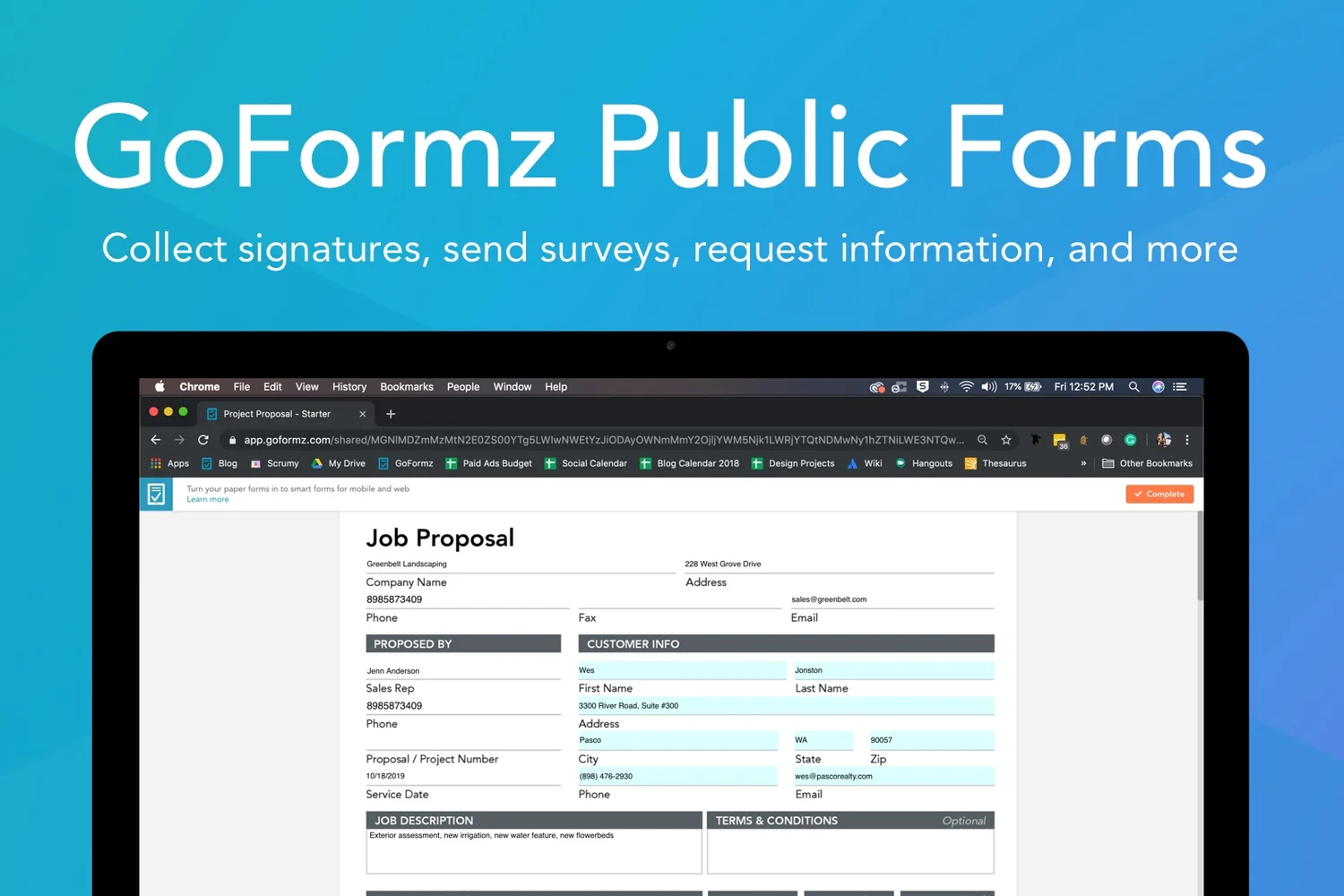The width and height of the screenshot is (1344, 896).
Task: Open Spotlight search in menu bar
Action: [1133, 387]
